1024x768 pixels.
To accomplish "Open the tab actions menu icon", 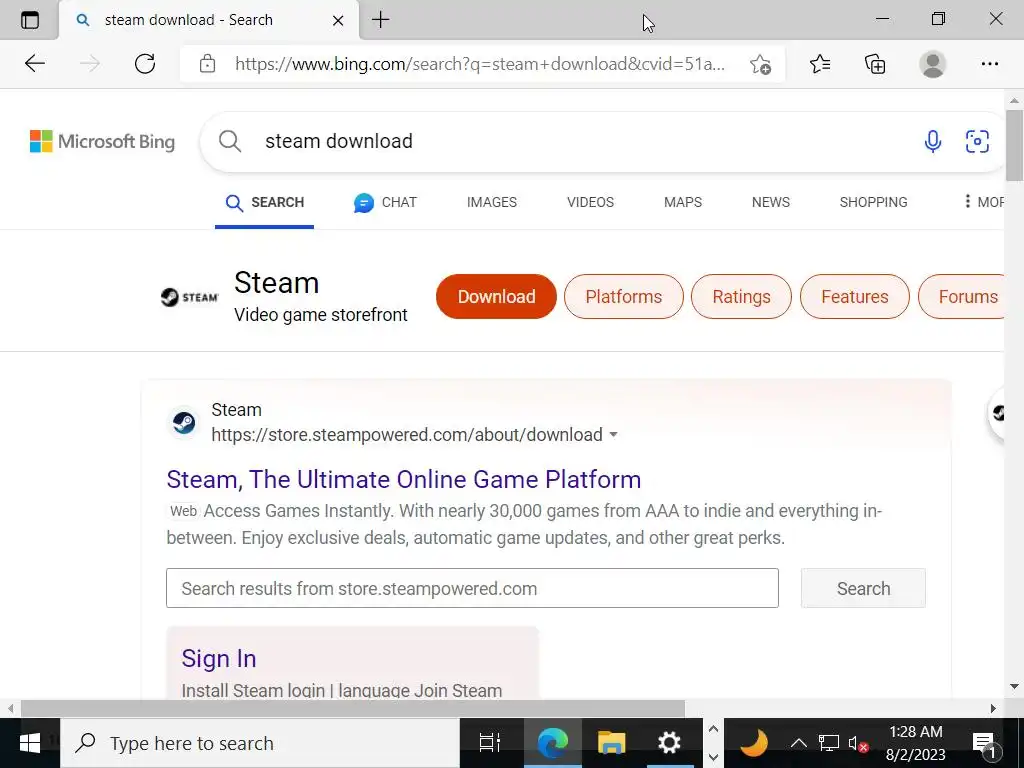I will coord(30,20).
